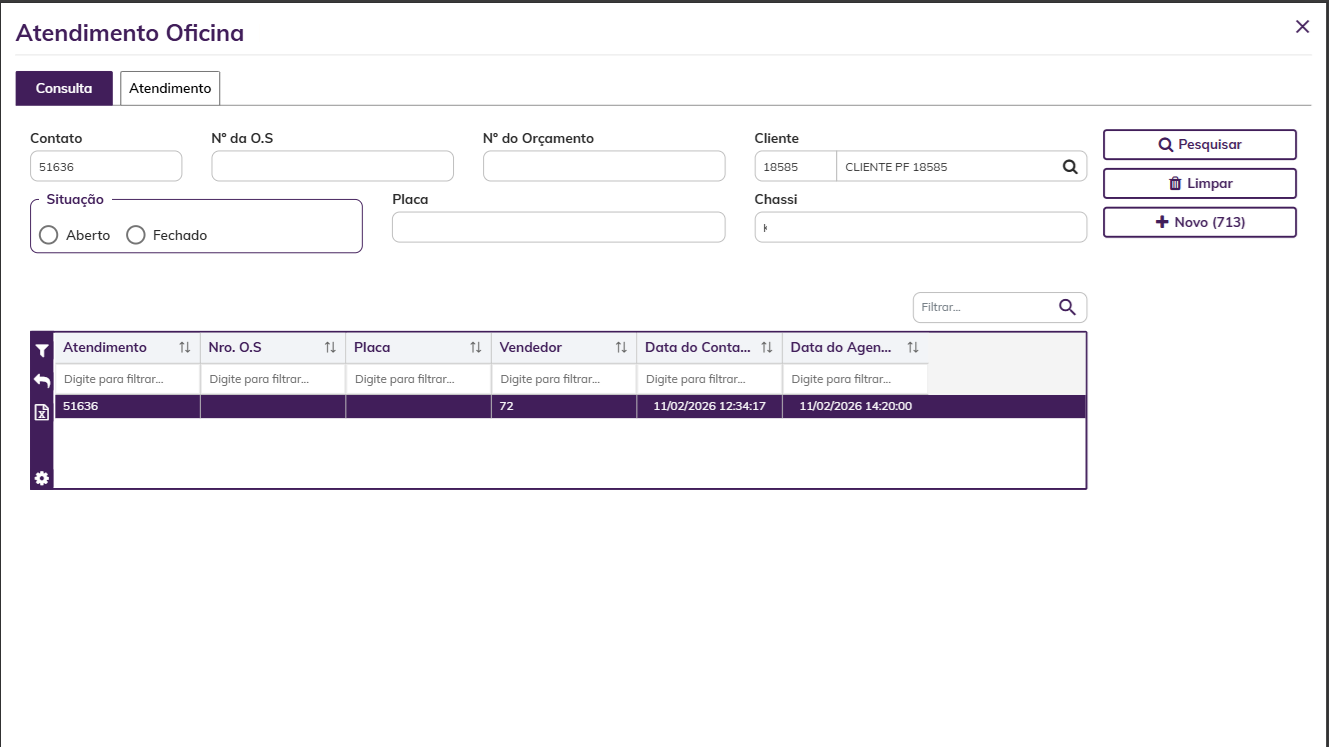Click the Atendimento column filter input
Image resolution: width=1329 pixels, height=747 pixels.
coord(127,379)
